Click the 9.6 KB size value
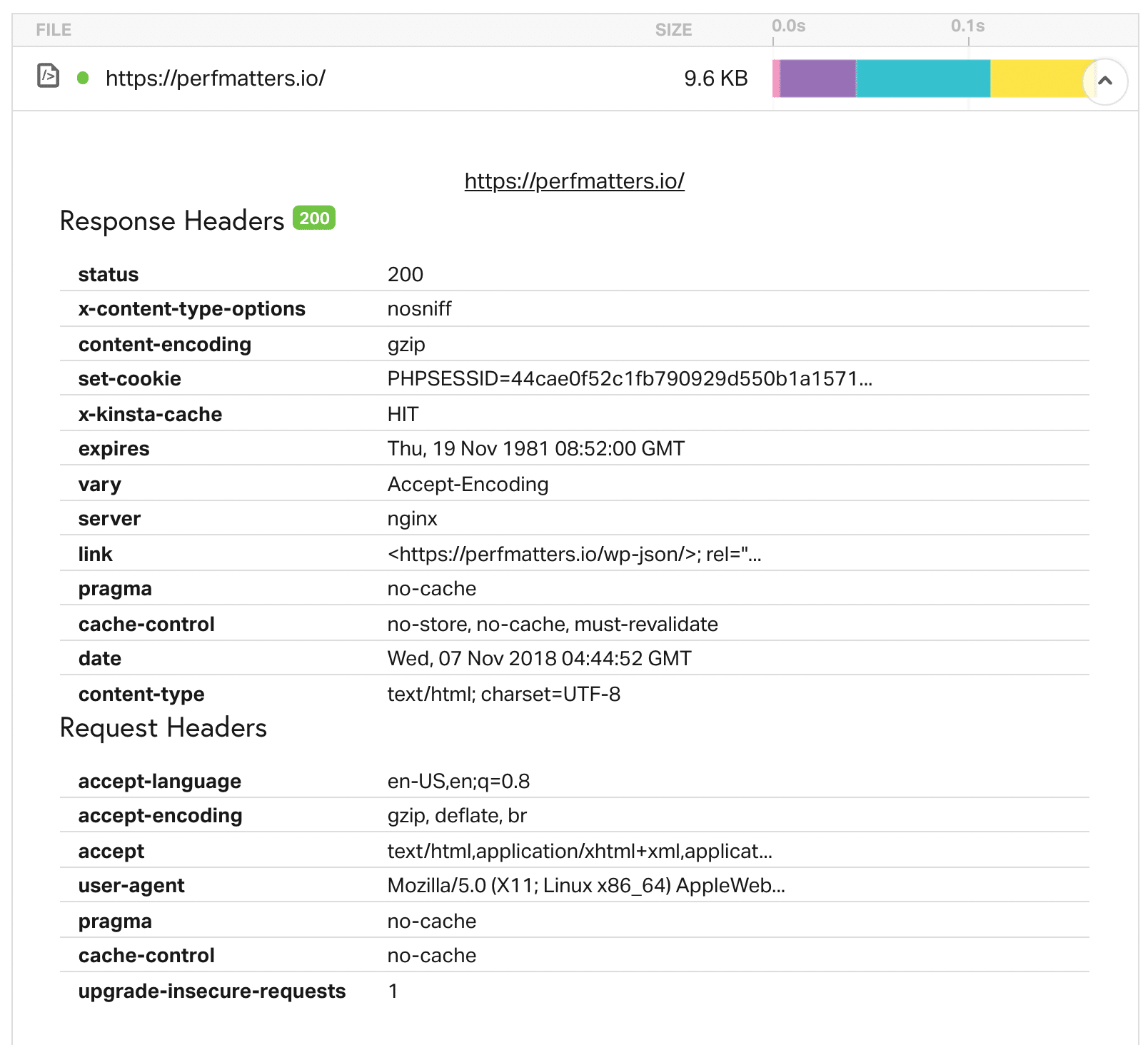This screenshot has width=1148, height=1045. [x=714, y=79]
